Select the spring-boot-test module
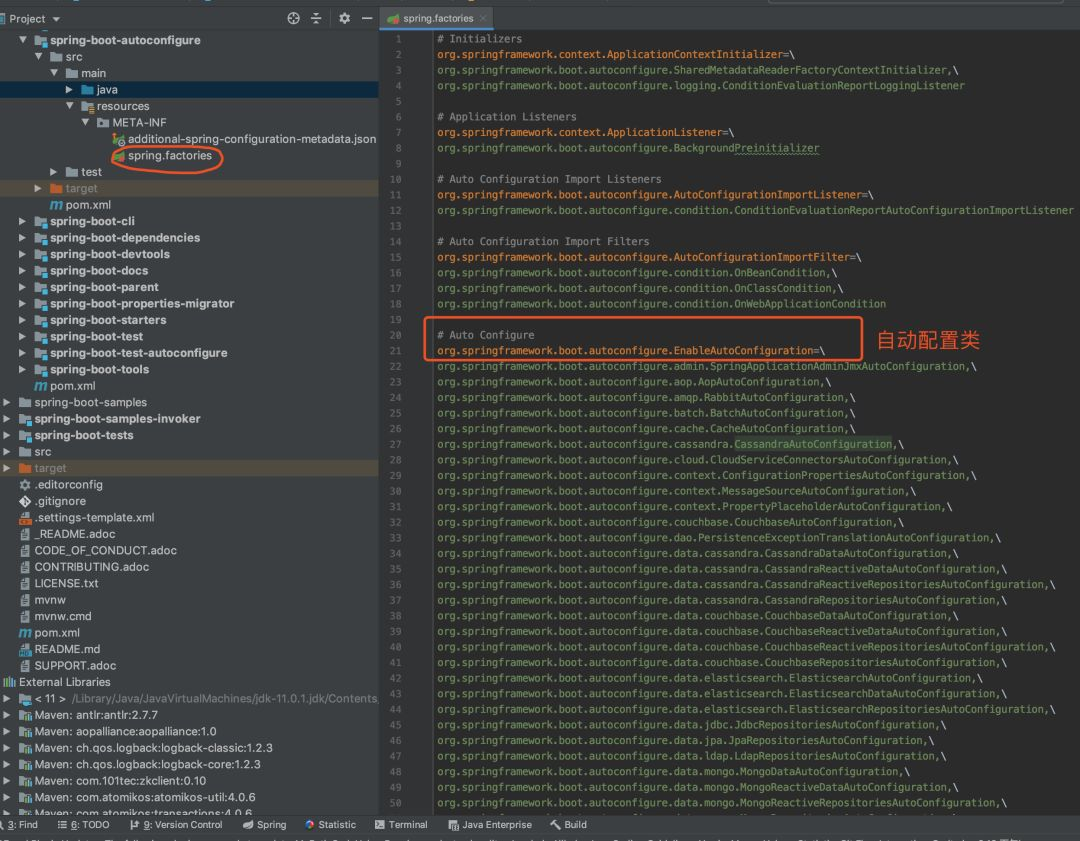The width and height of the screenshot is (1080, 841). pos(96,337)
